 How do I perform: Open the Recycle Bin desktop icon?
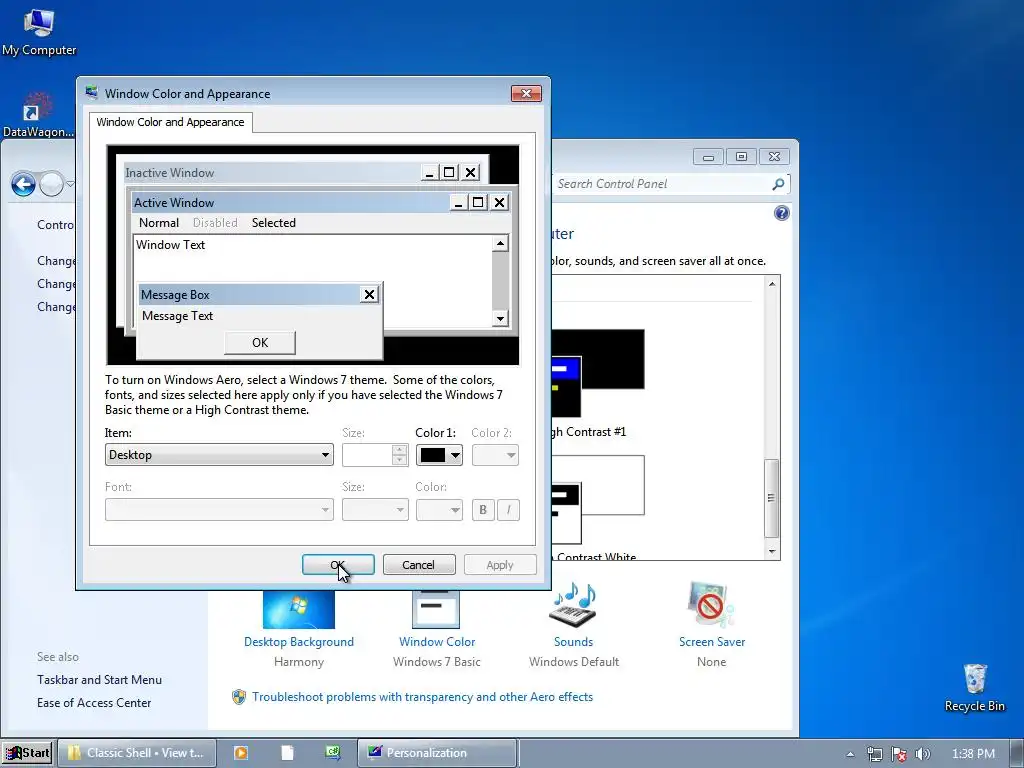tap(974, 688)
